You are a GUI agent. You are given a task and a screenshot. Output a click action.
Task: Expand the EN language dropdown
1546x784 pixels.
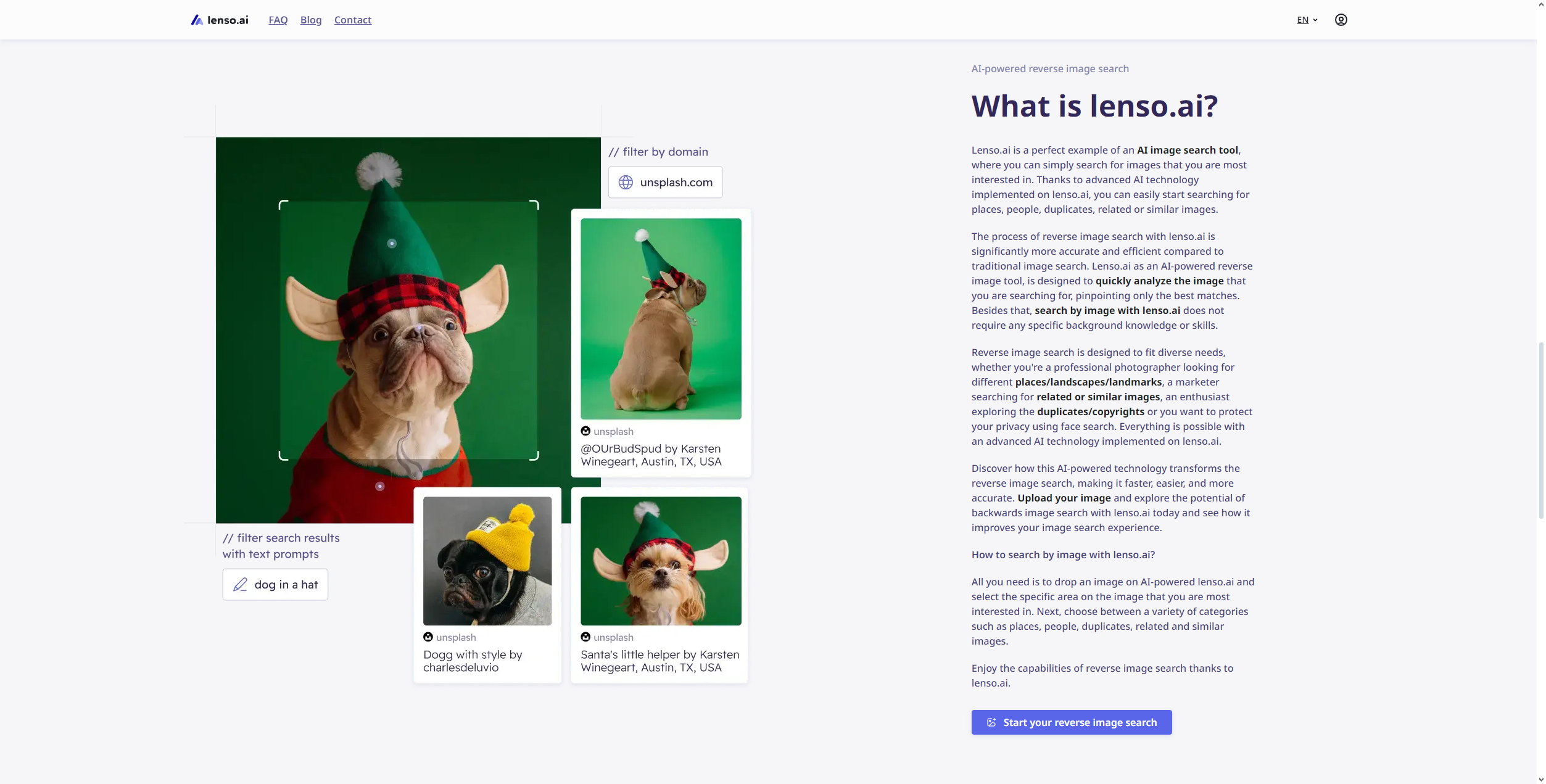(1303, 20)
